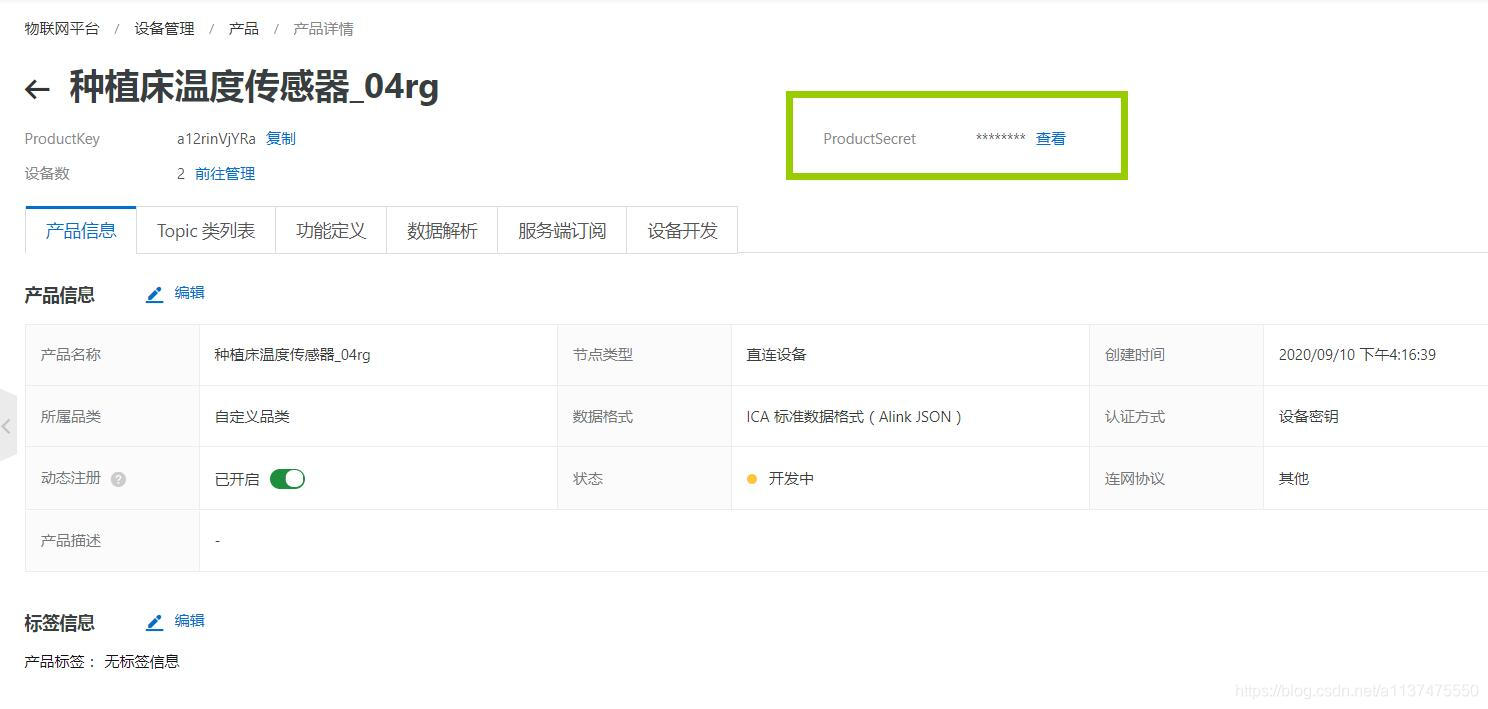1488x709 pixels.
Task: Click the creation time 2020/09/10 下午4:16:39
Action: coord(1357,355)
